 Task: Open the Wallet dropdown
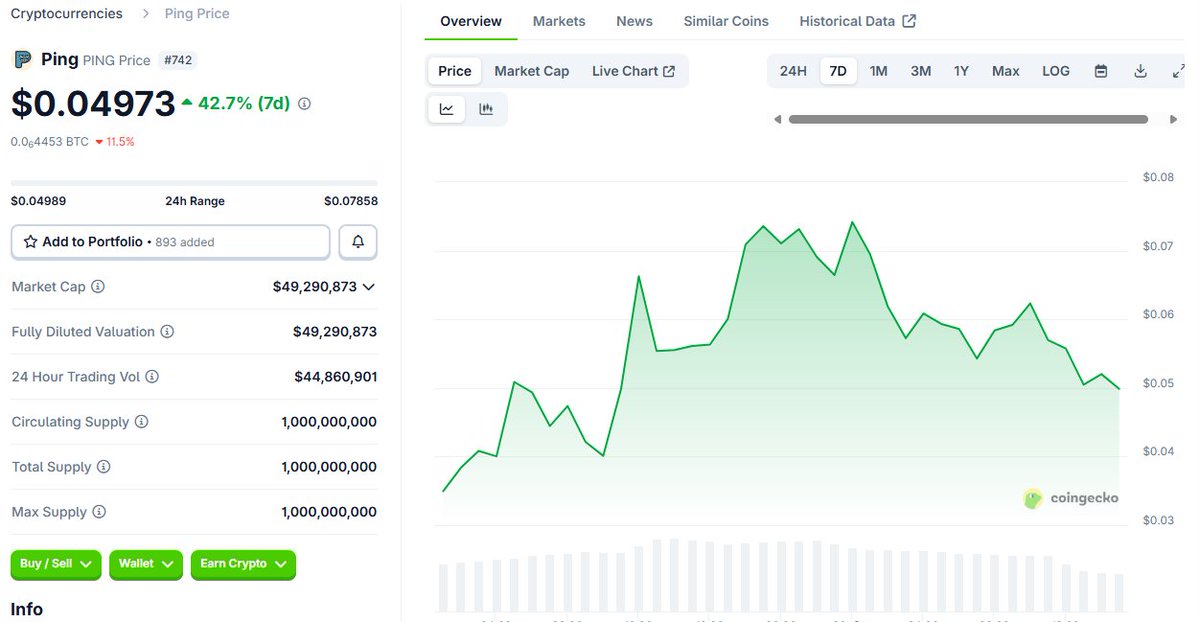[x=146, y=564]
